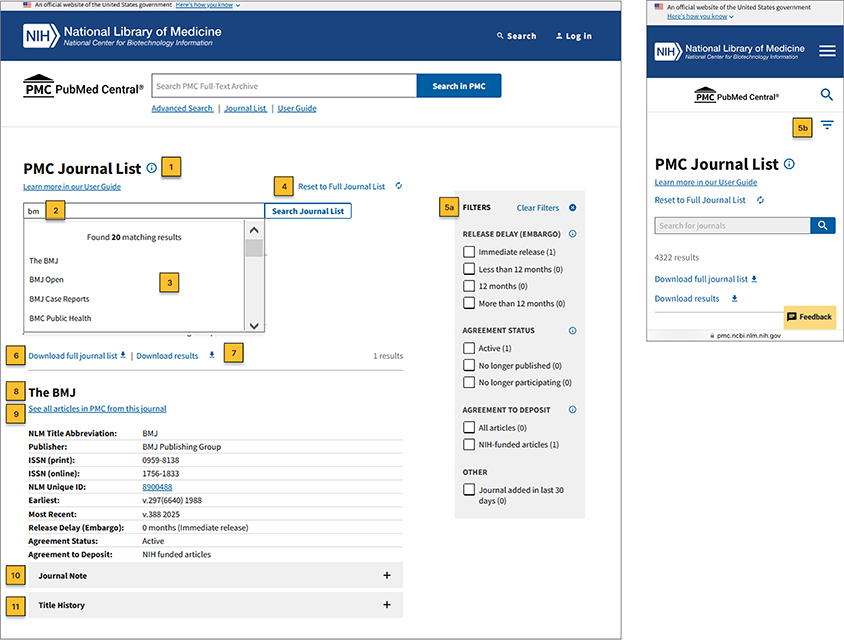The image size is (844, 640).
Task: Open the Agreement Status info icon
Action: (x=573, y=330)
